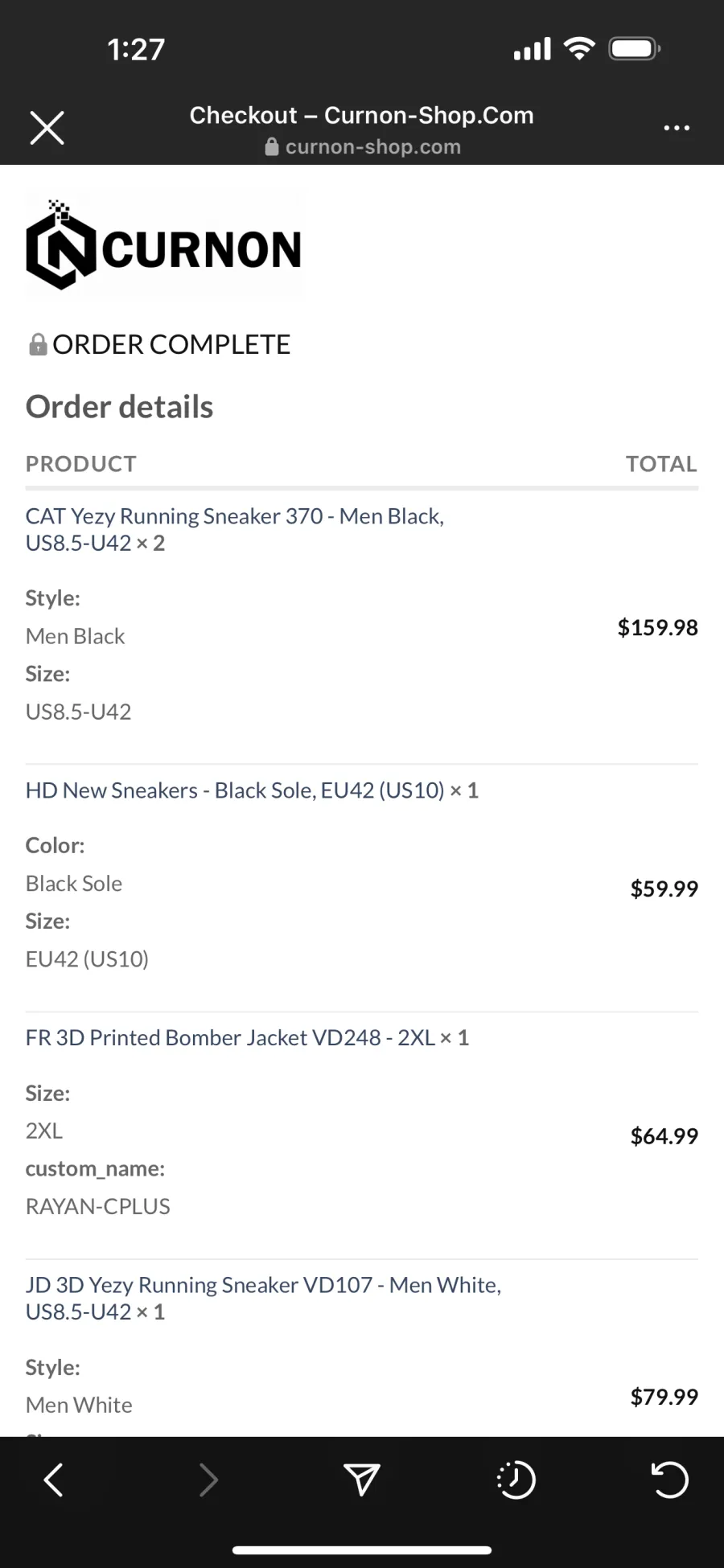Tap the Wi-Fi status icon

coord(579,48)
